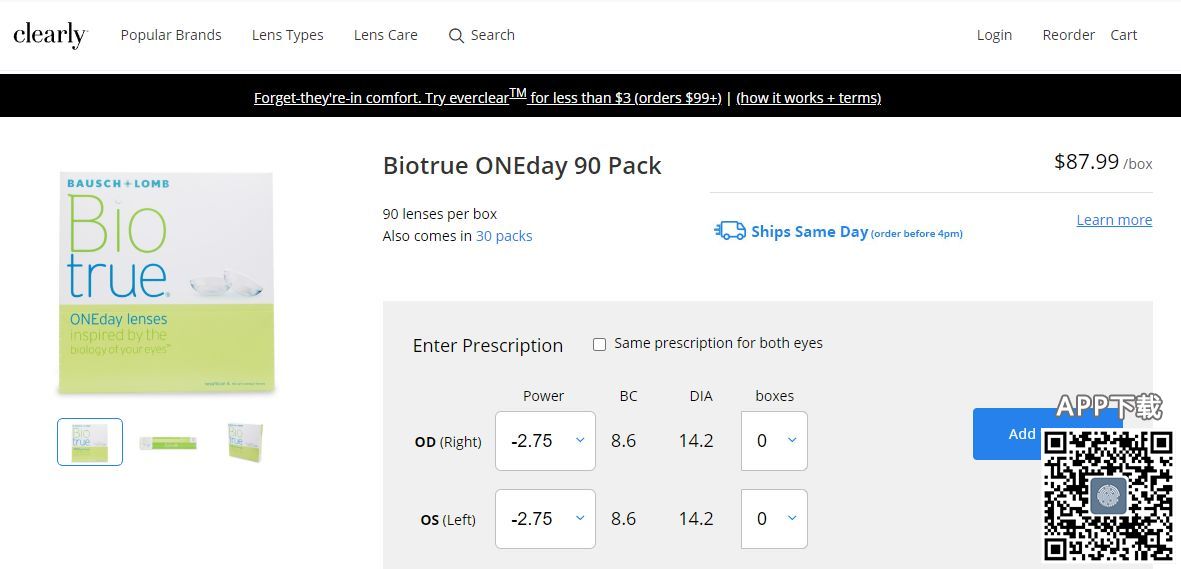Screen dimensions: 1181x569
Task: Enable same prescription for both eyes
Action: point(600,344)
